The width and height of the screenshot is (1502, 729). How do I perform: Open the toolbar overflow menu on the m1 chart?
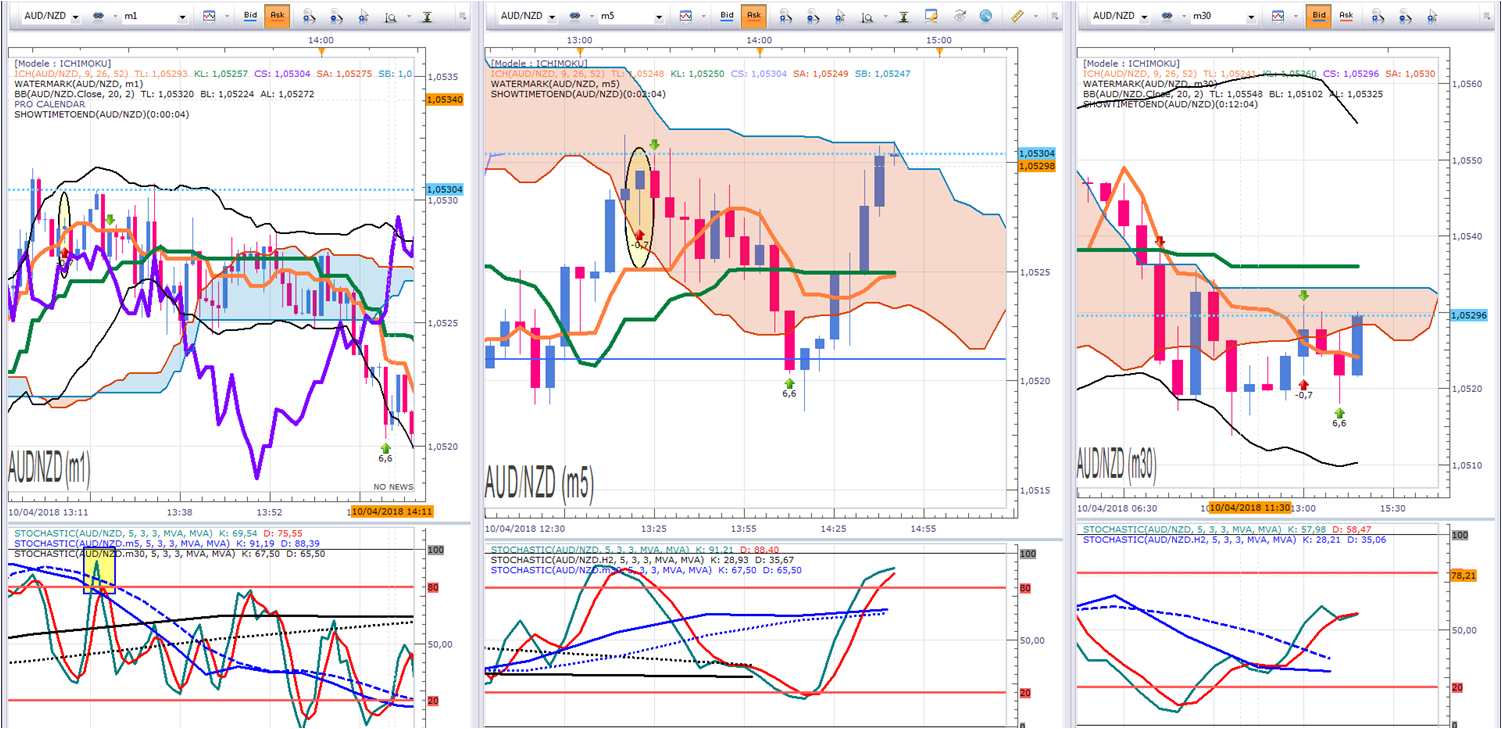tap(461, 16)
